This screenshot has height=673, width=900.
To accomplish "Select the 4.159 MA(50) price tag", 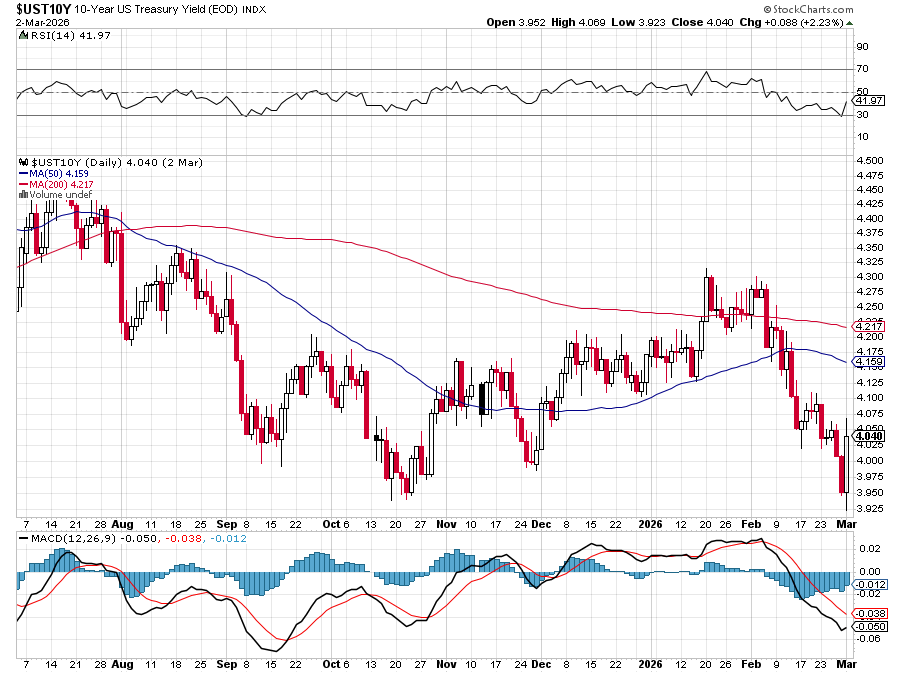I will click(867, 359).
